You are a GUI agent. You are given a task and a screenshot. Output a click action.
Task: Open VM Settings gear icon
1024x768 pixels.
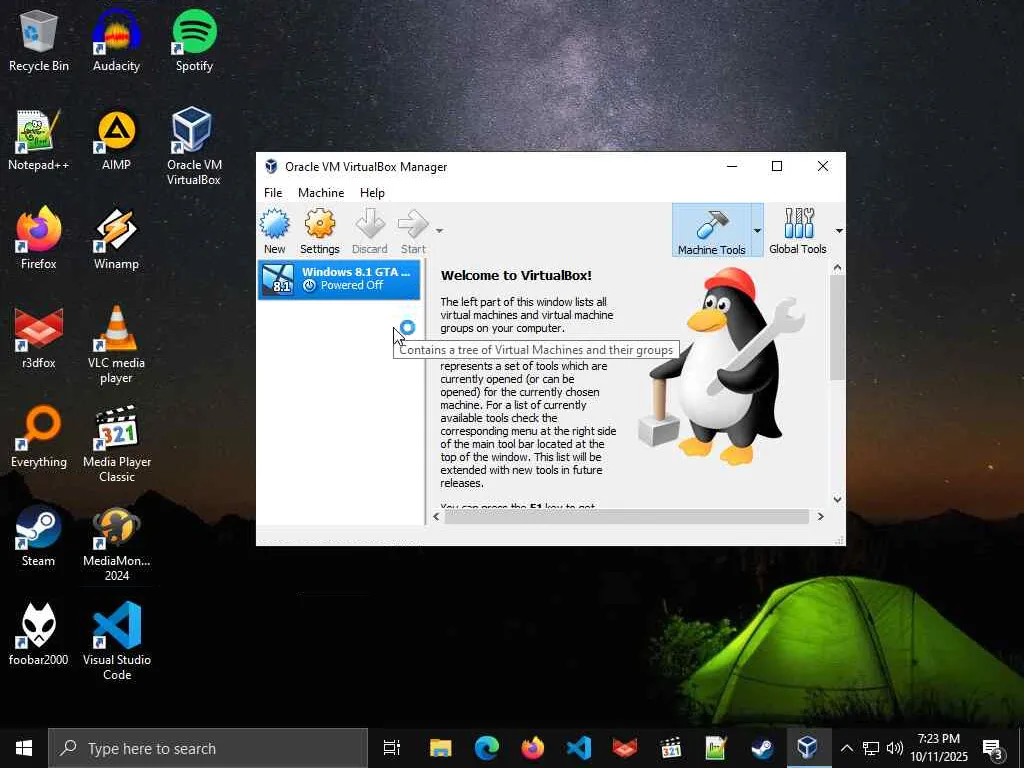pos(319,231)
